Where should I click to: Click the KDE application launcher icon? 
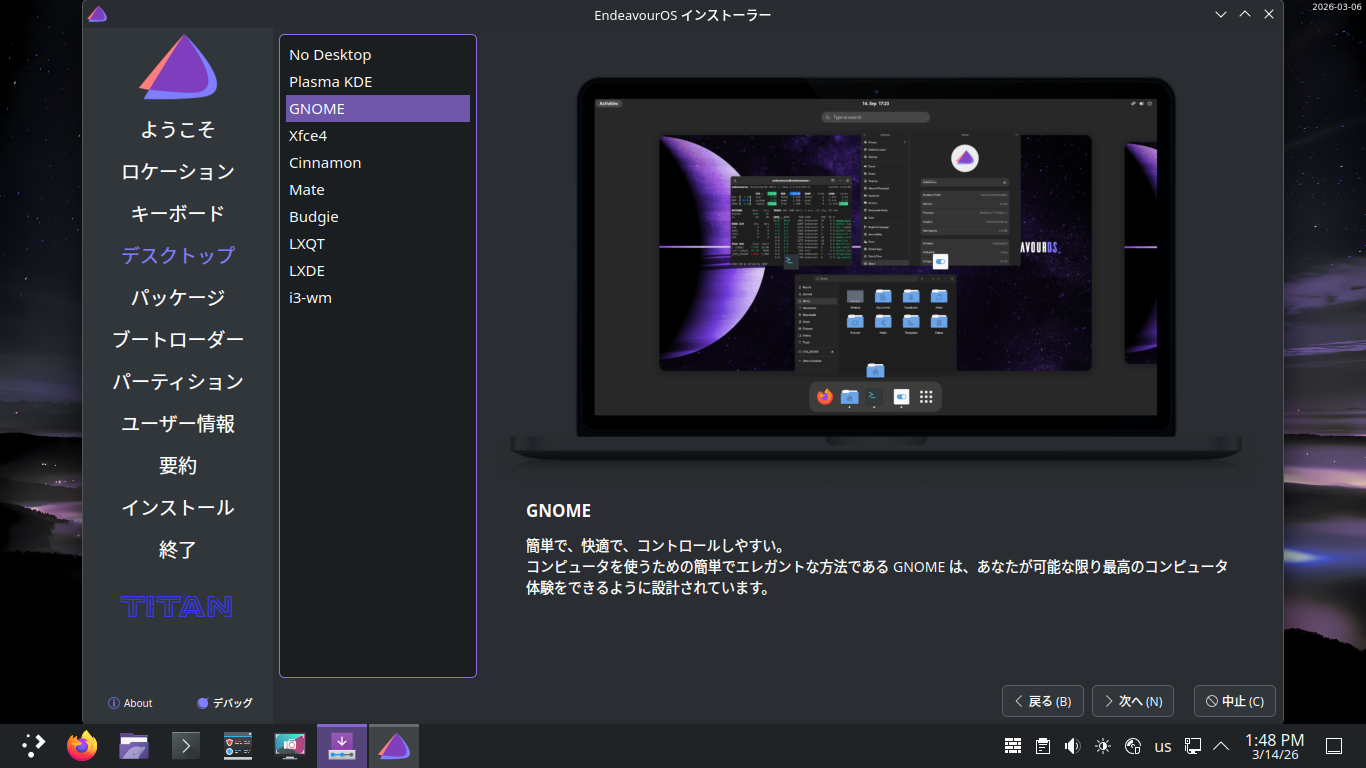coord(33,746)
